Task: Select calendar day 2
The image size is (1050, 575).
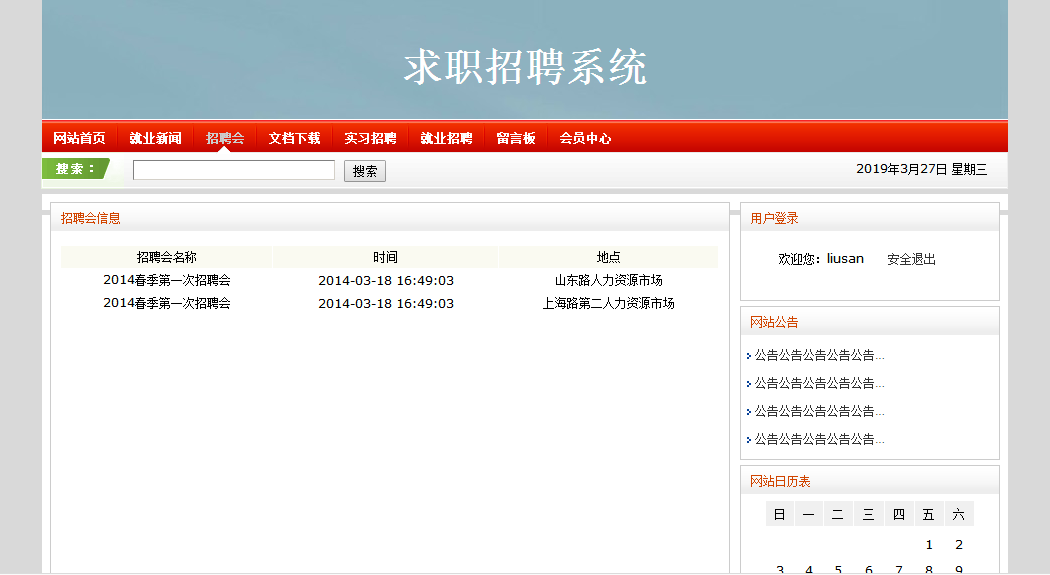Action: 959,545
